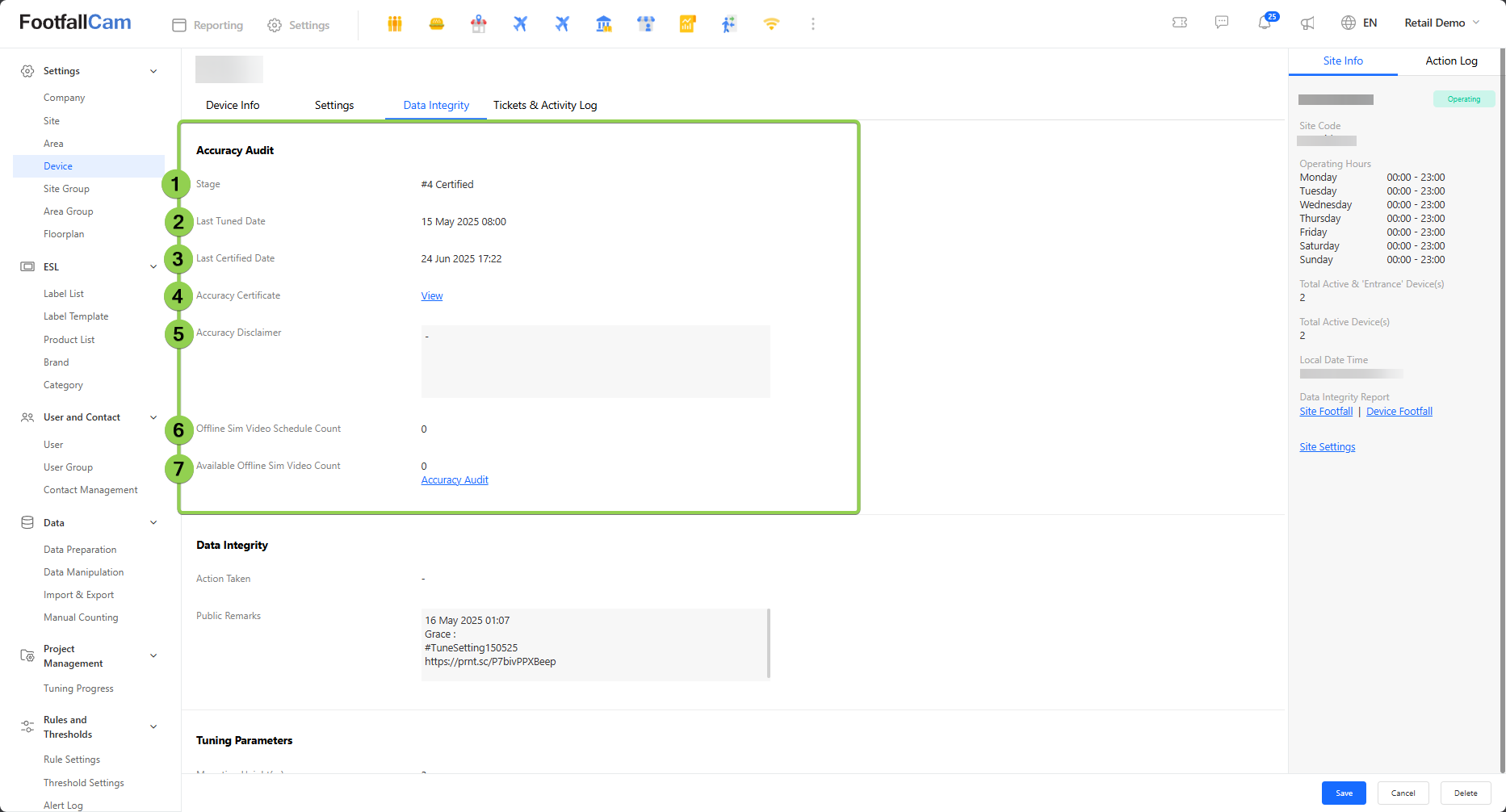Click the megaphone announcements icon
The width and height of the screenshot is (1506, 812).
coord(1307,23)
